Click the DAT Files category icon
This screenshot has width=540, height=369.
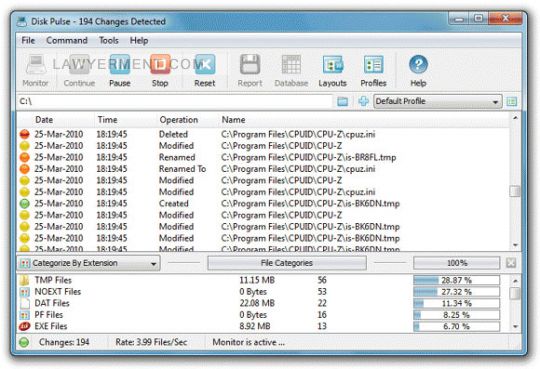click(24, 303)
